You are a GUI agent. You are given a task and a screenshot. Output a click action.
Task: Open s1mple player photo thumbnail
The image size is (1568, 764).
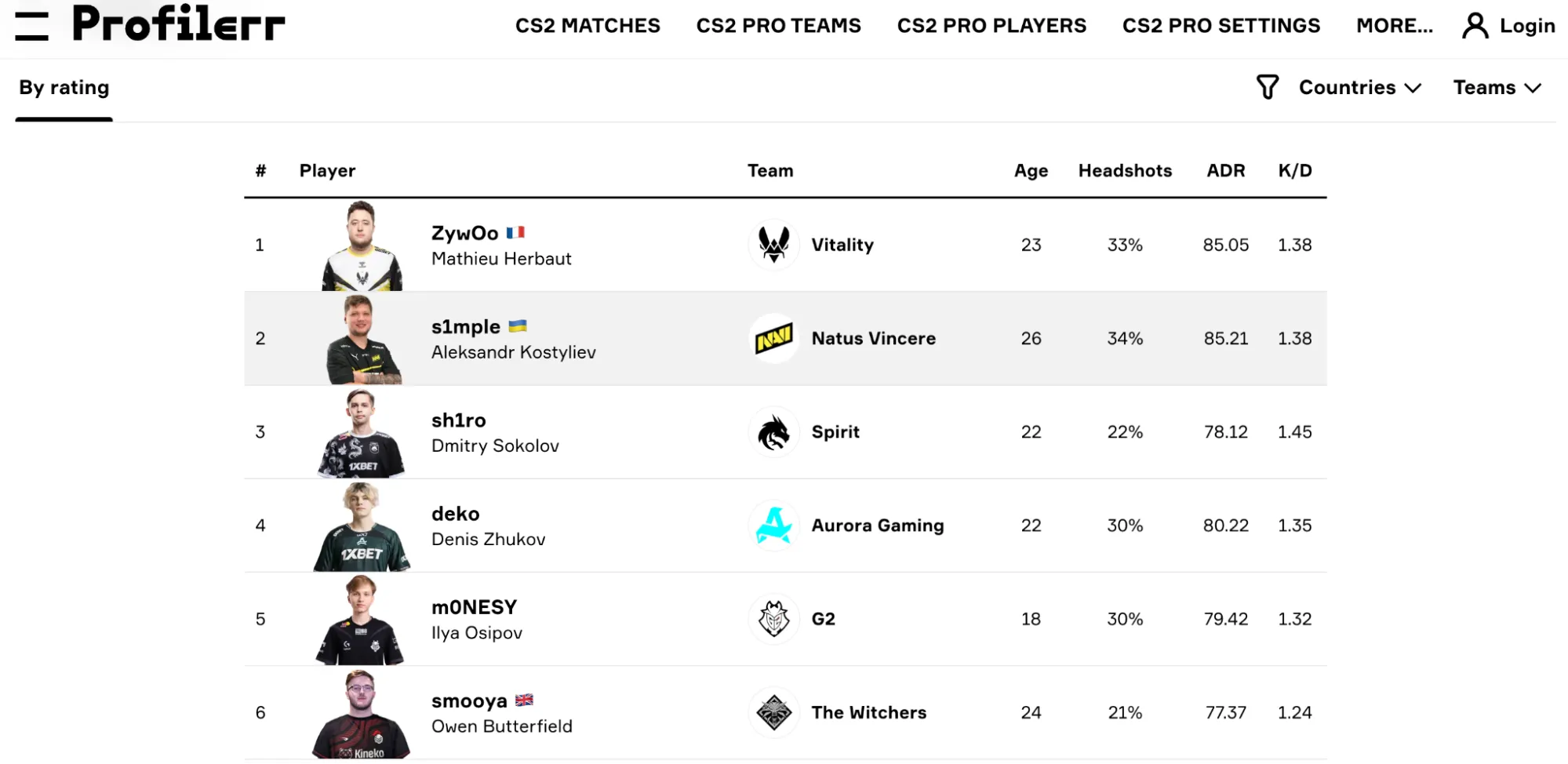pos(362,339)
